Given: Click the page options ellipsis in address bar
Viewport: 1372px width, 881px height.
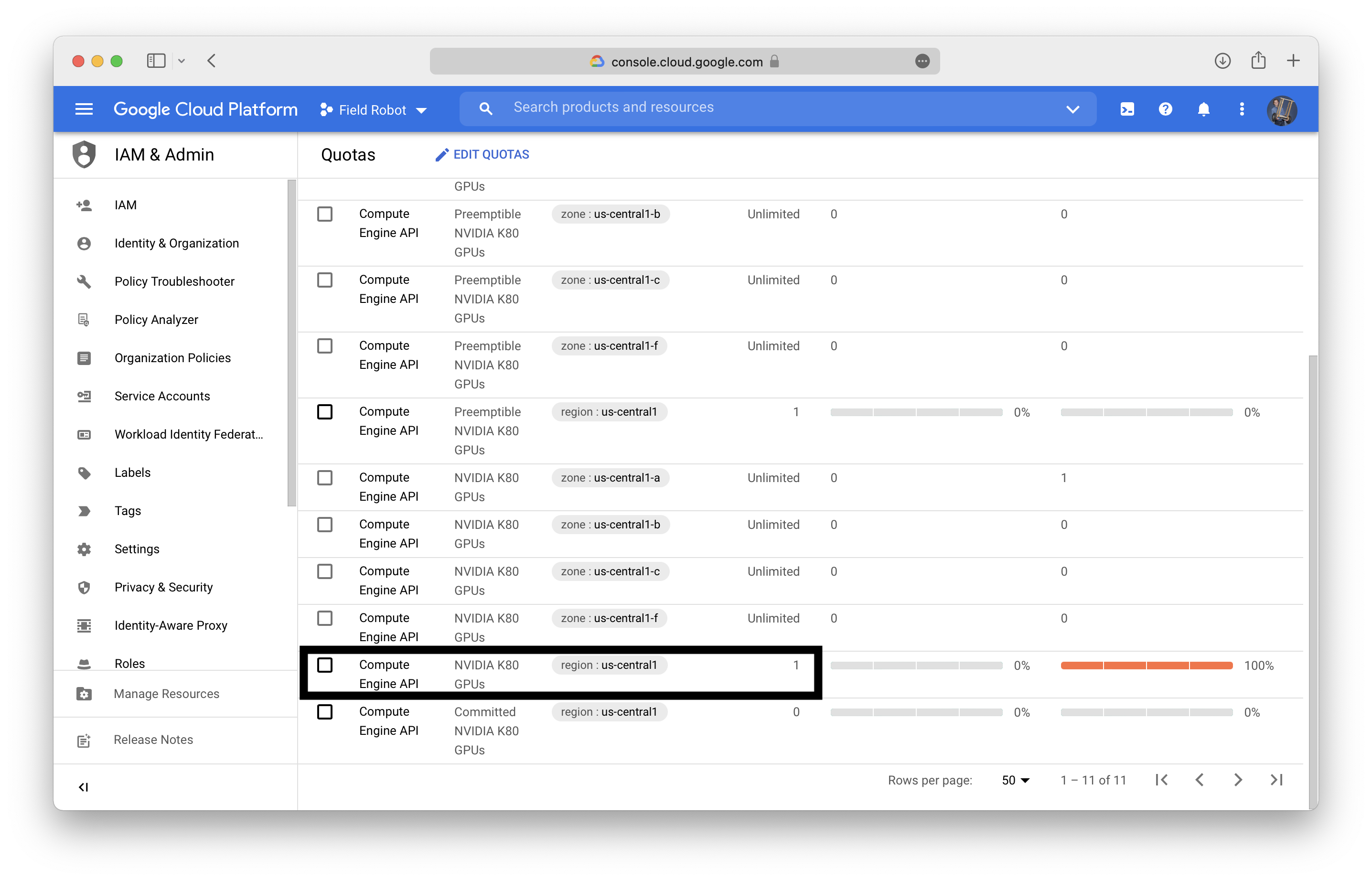Looking at the screenshot, I should 922,61.
